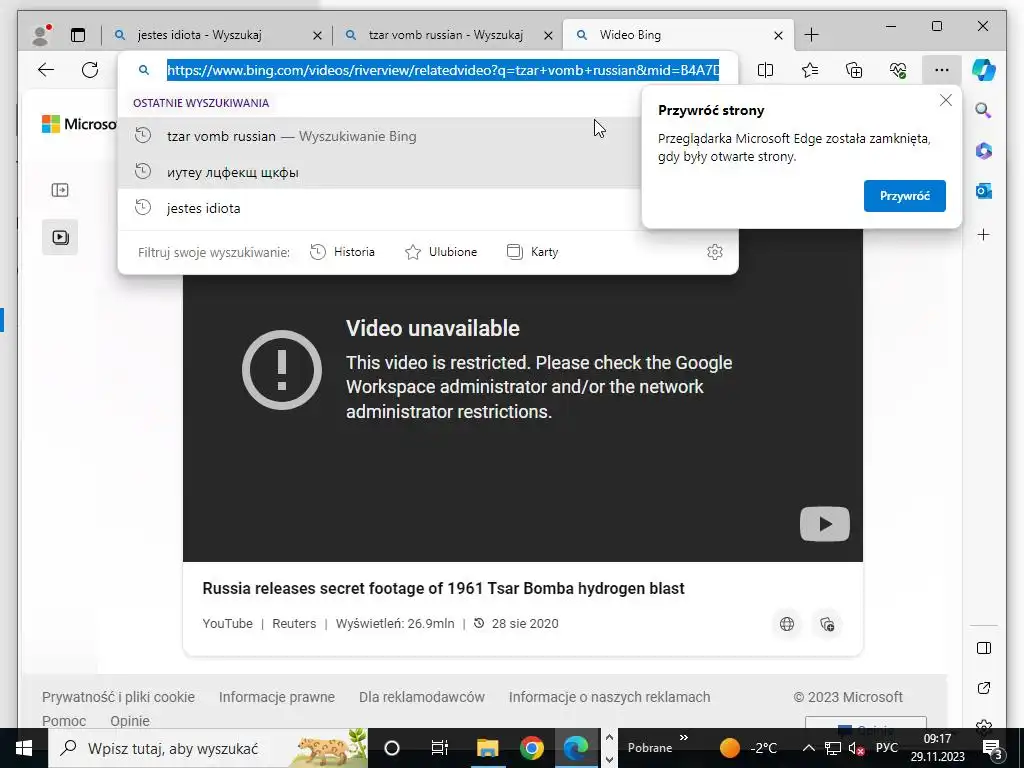Image resolution: width=1024 pixels, height=768 pixels.
Task: Open a new tab with plus button
Action: (x=811, y=35)
